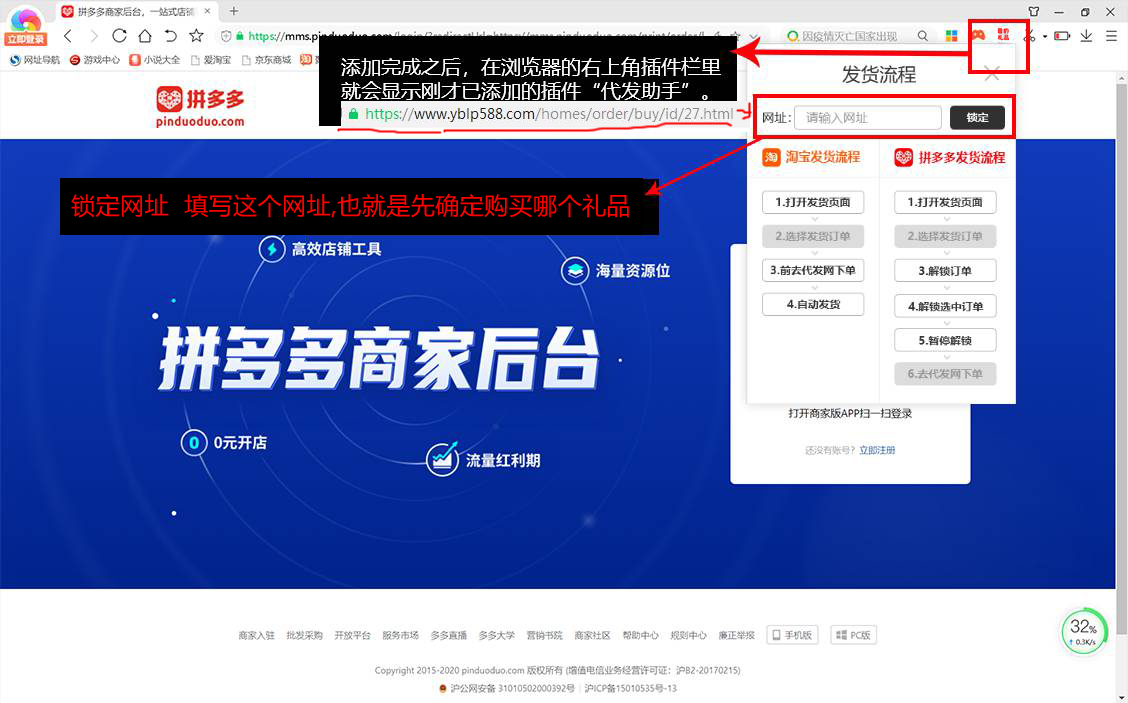
Task: Click 拼多多 2.选择发货订单 button
Action: click(x=945, y=236)
